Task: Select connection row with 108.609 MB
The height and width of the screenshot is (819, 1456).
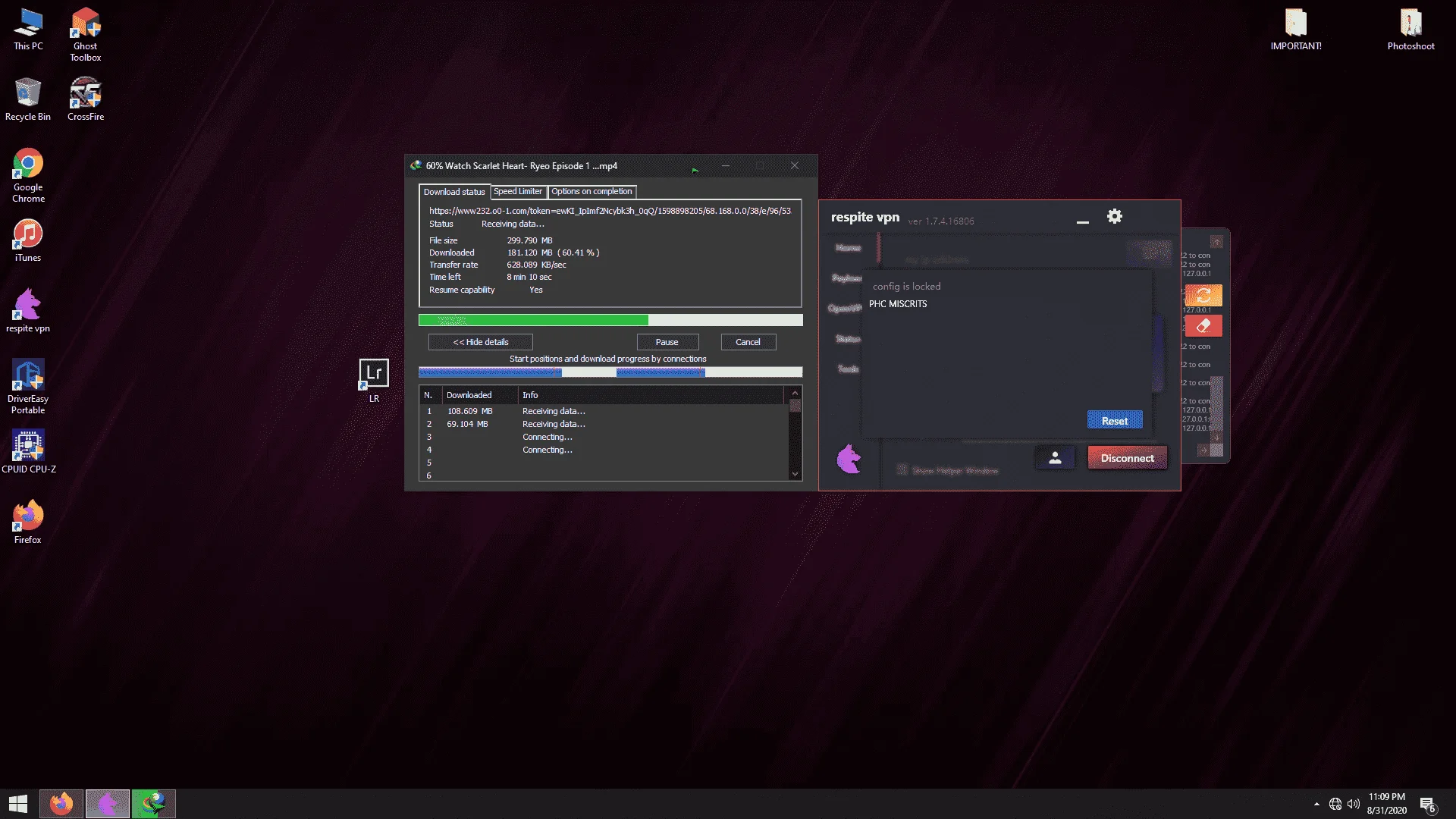Action: (604, 411)
